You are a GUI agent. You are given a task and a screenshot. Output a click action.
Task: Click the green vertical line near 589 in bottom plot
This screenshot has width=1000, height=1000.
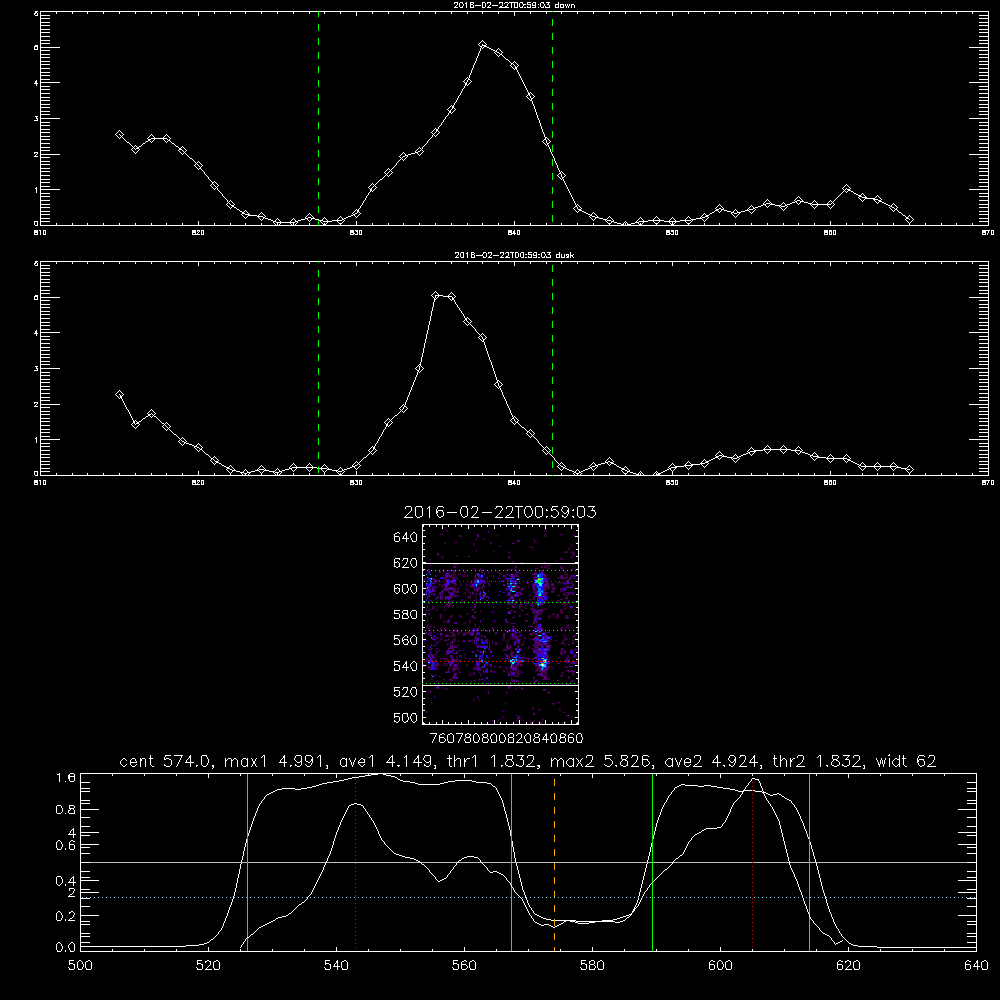(x=652, y=862)
